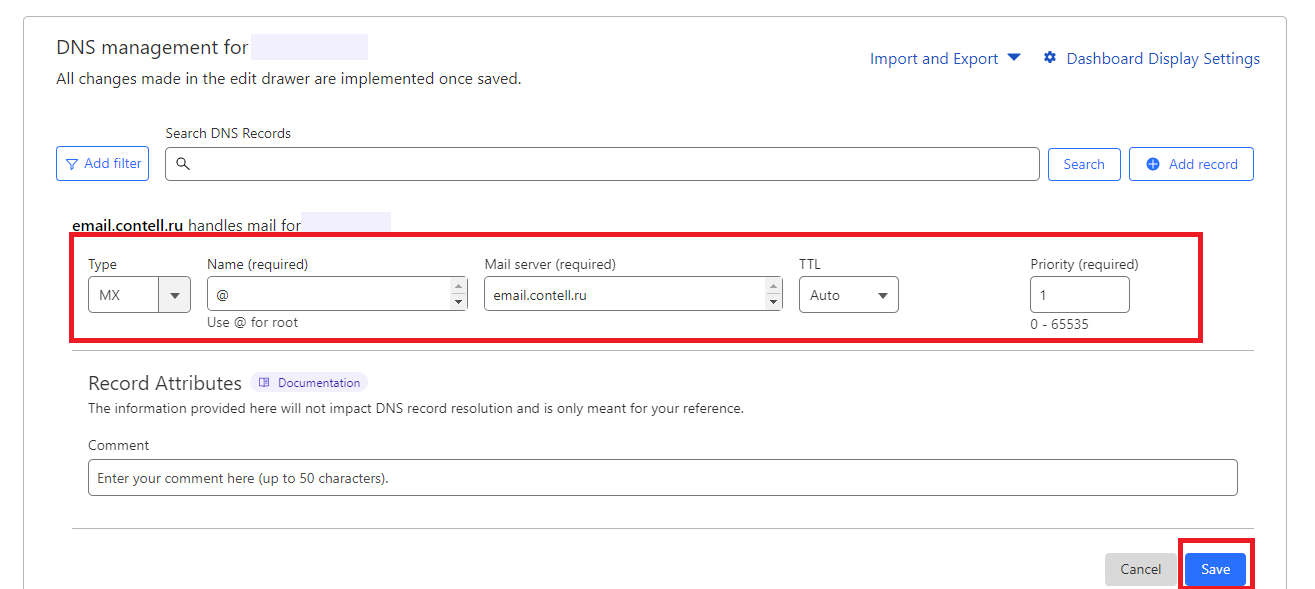Click the magnifying glass in the search box
The image size is (1315, 589).
click(x=182, y=163)
